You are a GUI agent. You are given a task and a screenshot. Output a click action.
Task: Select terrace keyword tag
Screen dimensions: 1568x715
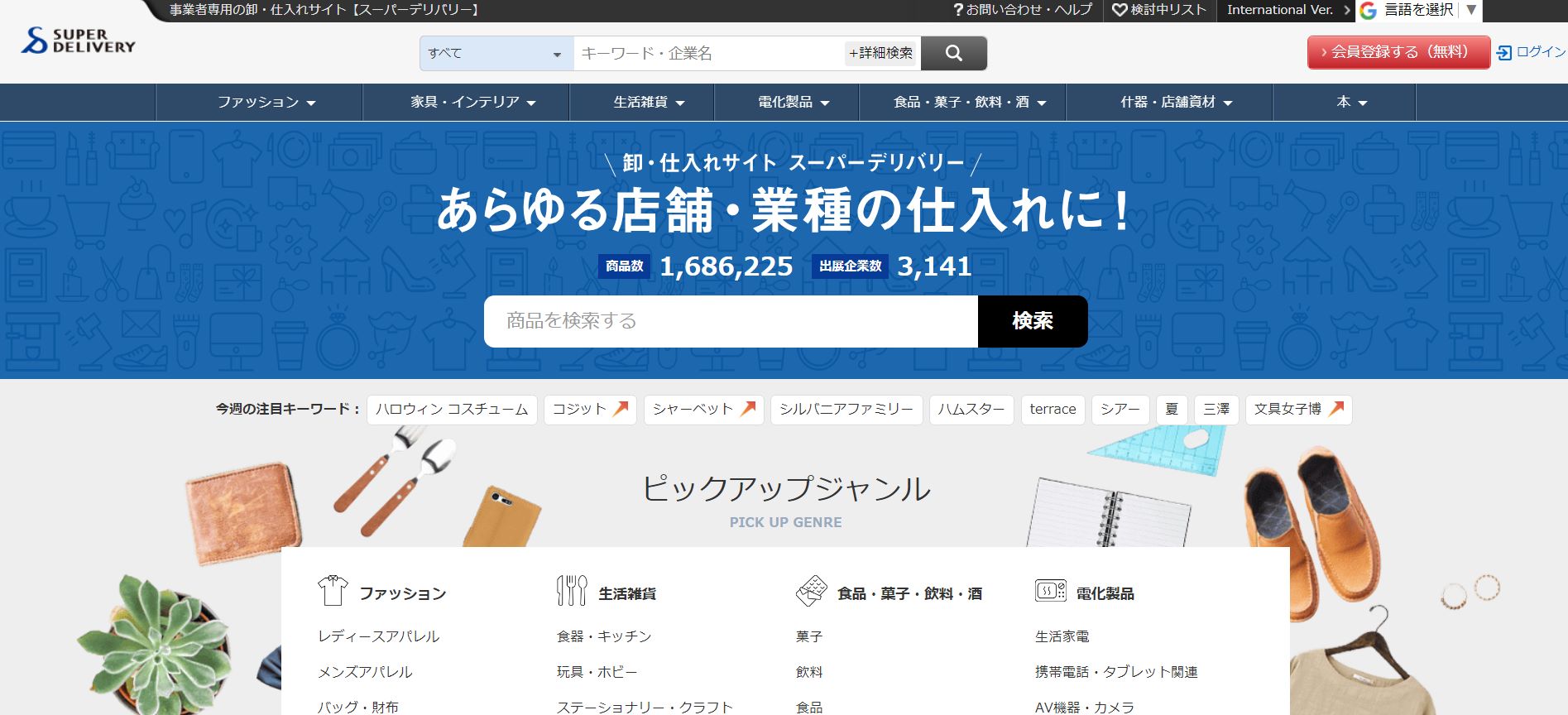1053,409
